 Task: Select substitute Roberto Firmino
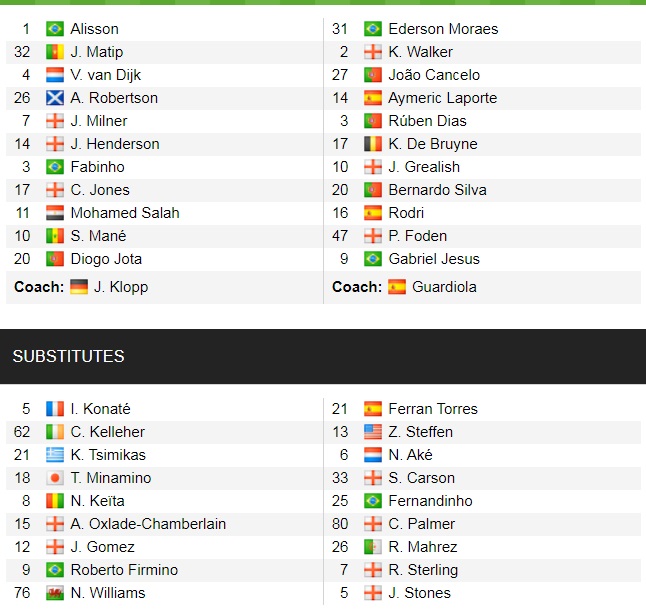tap(124, 570)
